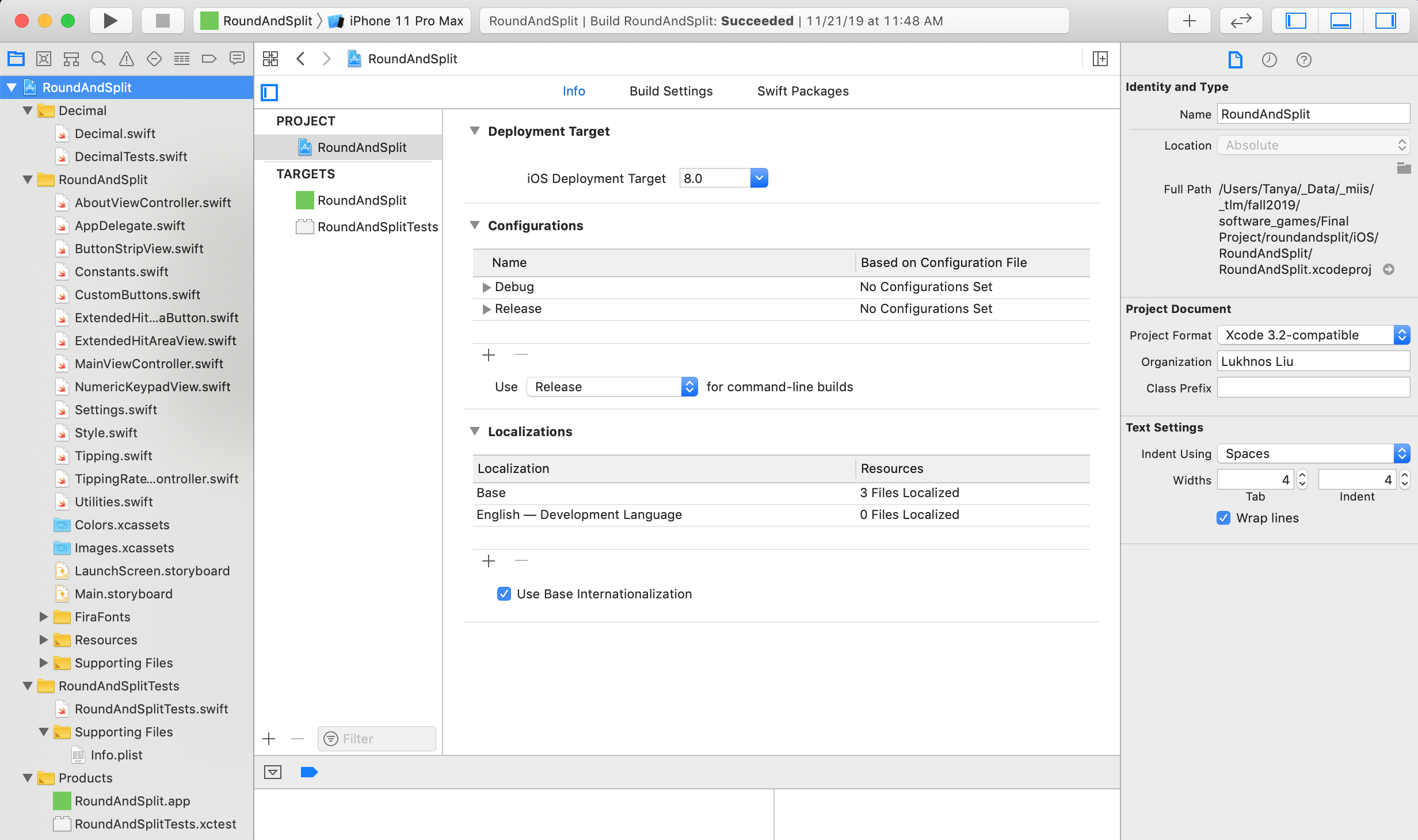Collapse the Localizations section
The height and width of the screenshot is (840, 1418).
pyautogui.click(x=475, y=432)
